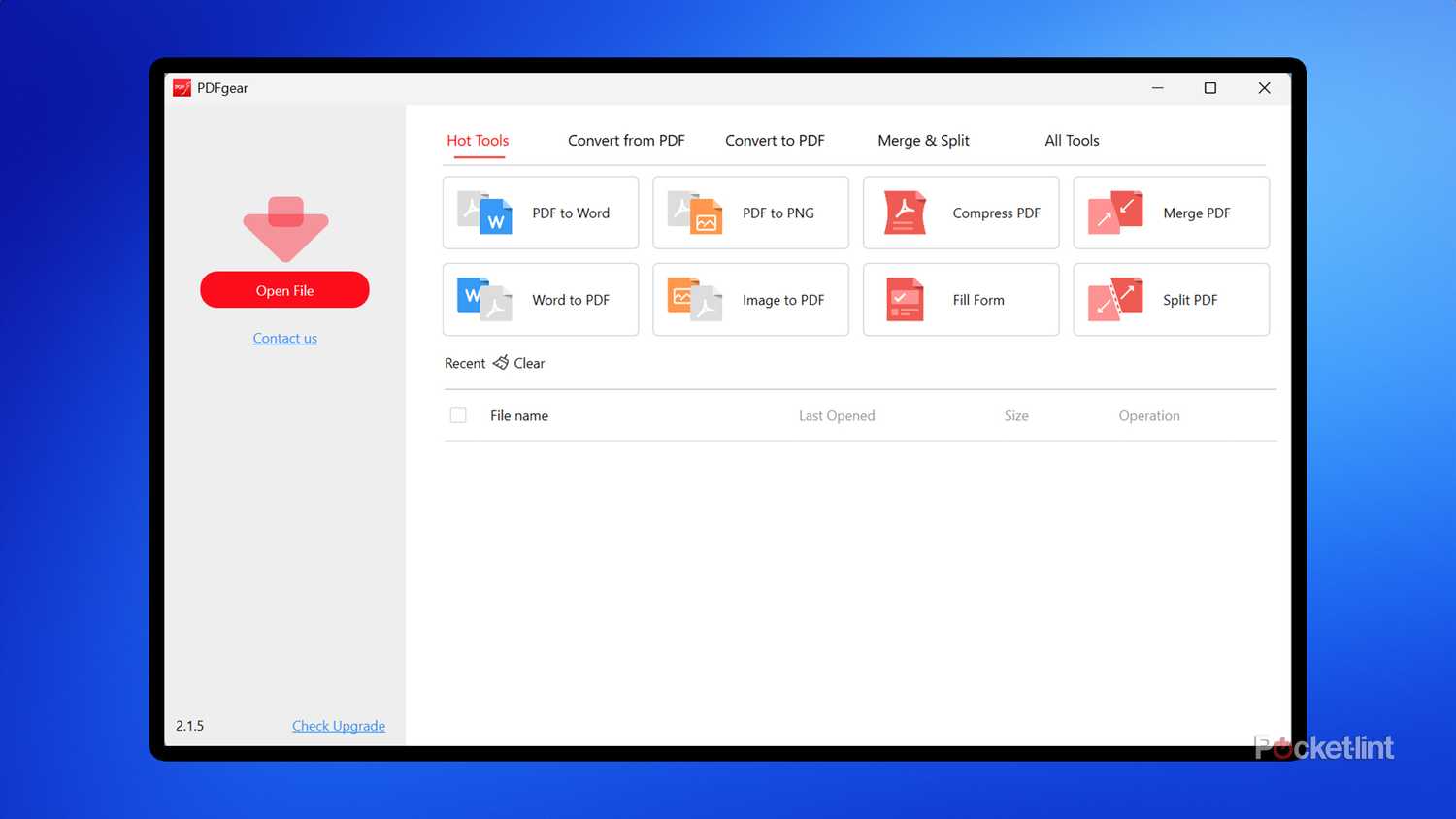
Task: Click the PDF to Word tool icon
Action: pos(484,213)
